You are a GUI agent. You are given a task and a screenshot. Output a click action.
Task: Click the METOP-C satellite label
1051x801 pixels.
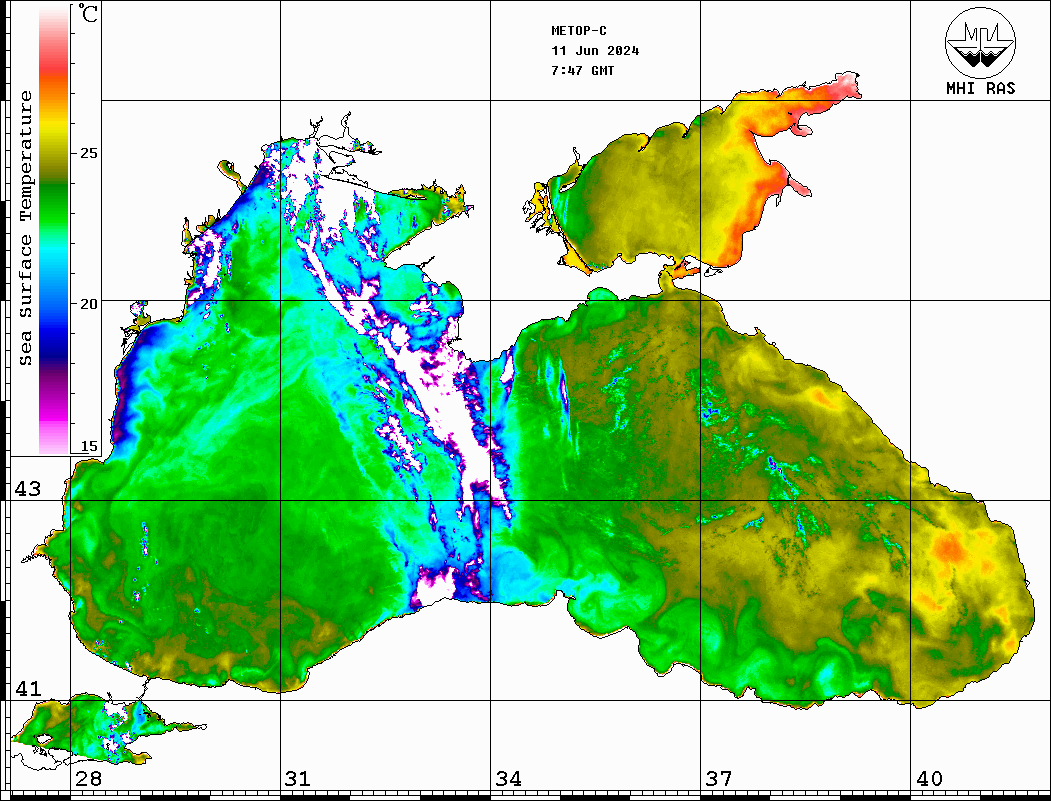[579, 31]
